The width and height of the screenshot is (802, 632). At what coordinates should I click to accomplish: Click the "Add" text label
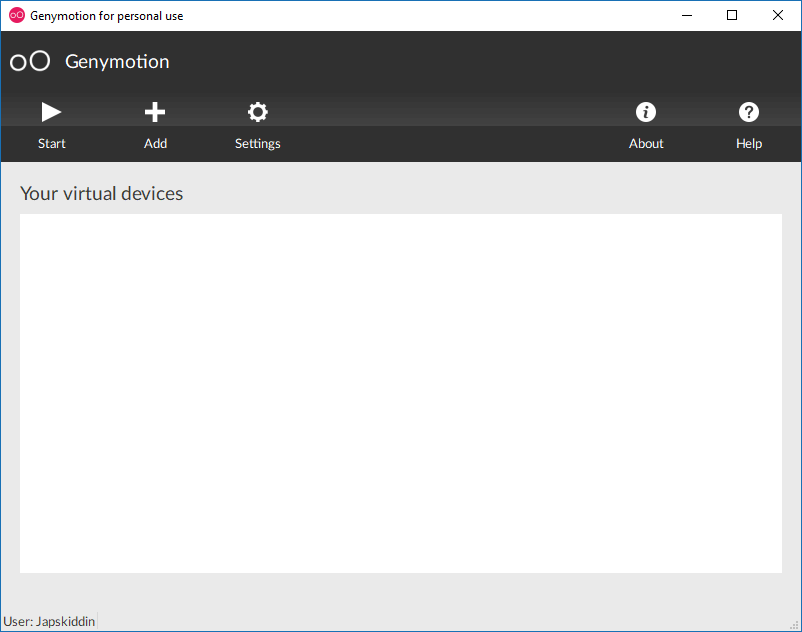point(155,144)
